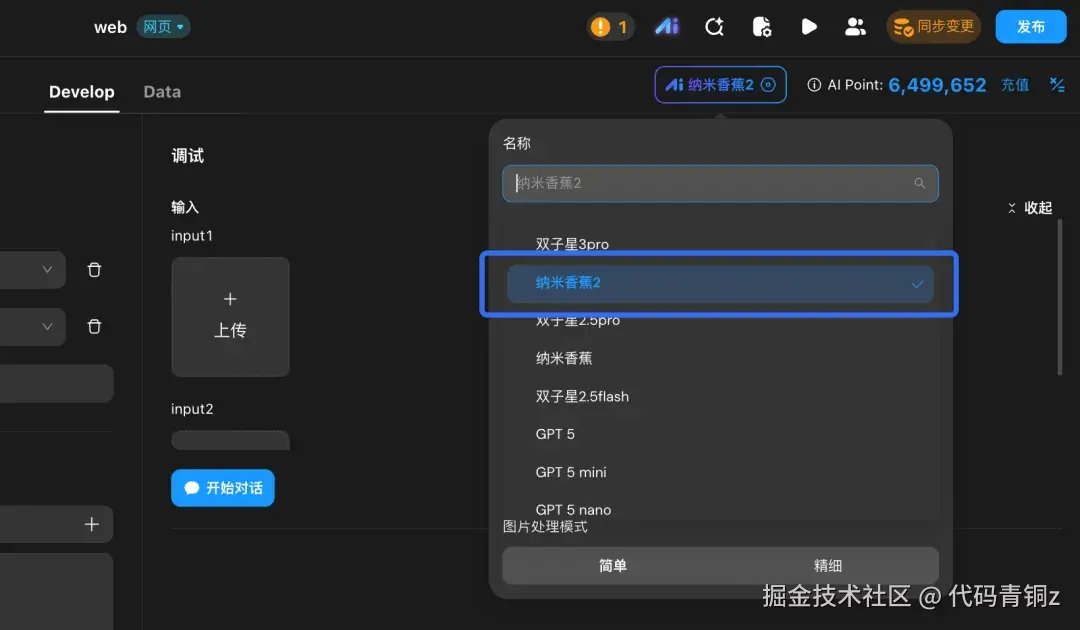
Task: Select GPT 5 mini from model list
Action: pyautogui.click(x=571, y=472)
